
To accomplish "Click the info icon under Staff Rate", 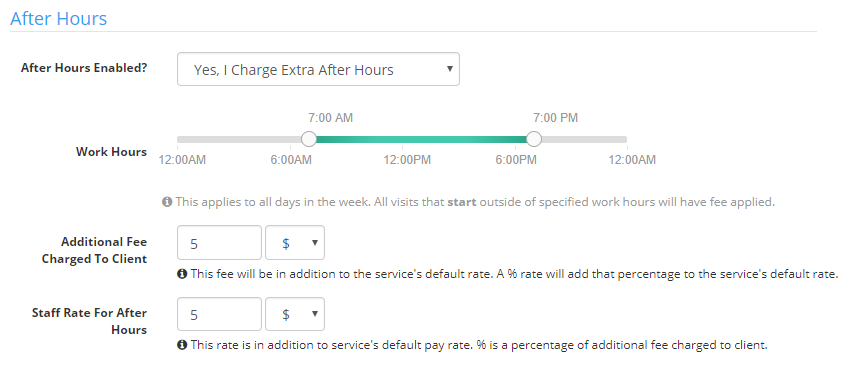I will [182, 345].
